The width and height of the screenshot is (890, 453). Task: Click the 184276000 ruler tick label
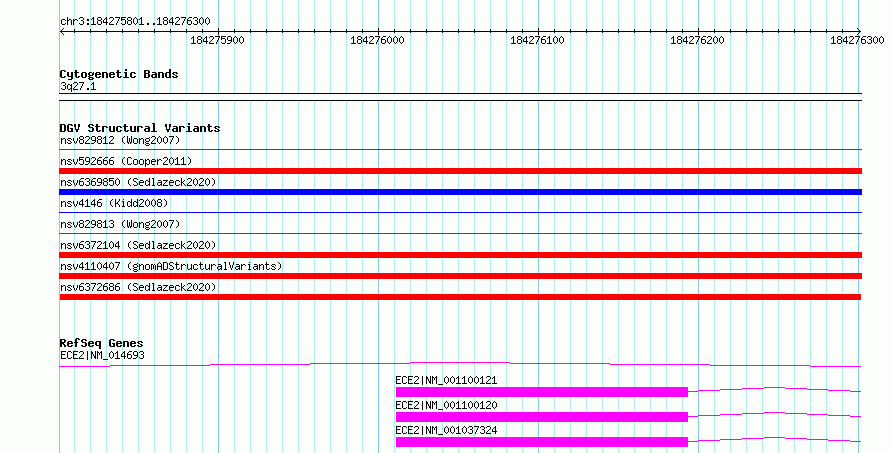coord(377,40)
